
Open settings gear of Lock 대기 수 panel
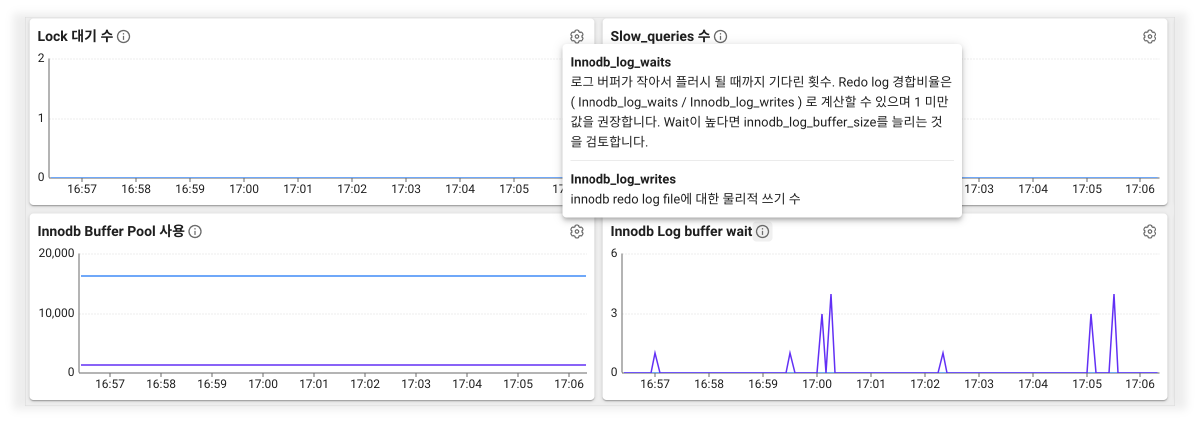[577, 37]
